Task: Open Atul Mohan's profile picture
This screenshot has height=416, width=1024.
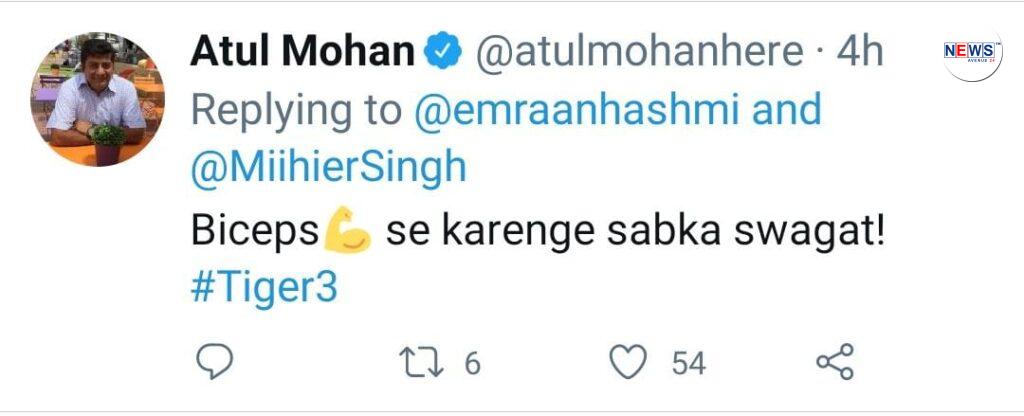Action: [x=96, y=98]
